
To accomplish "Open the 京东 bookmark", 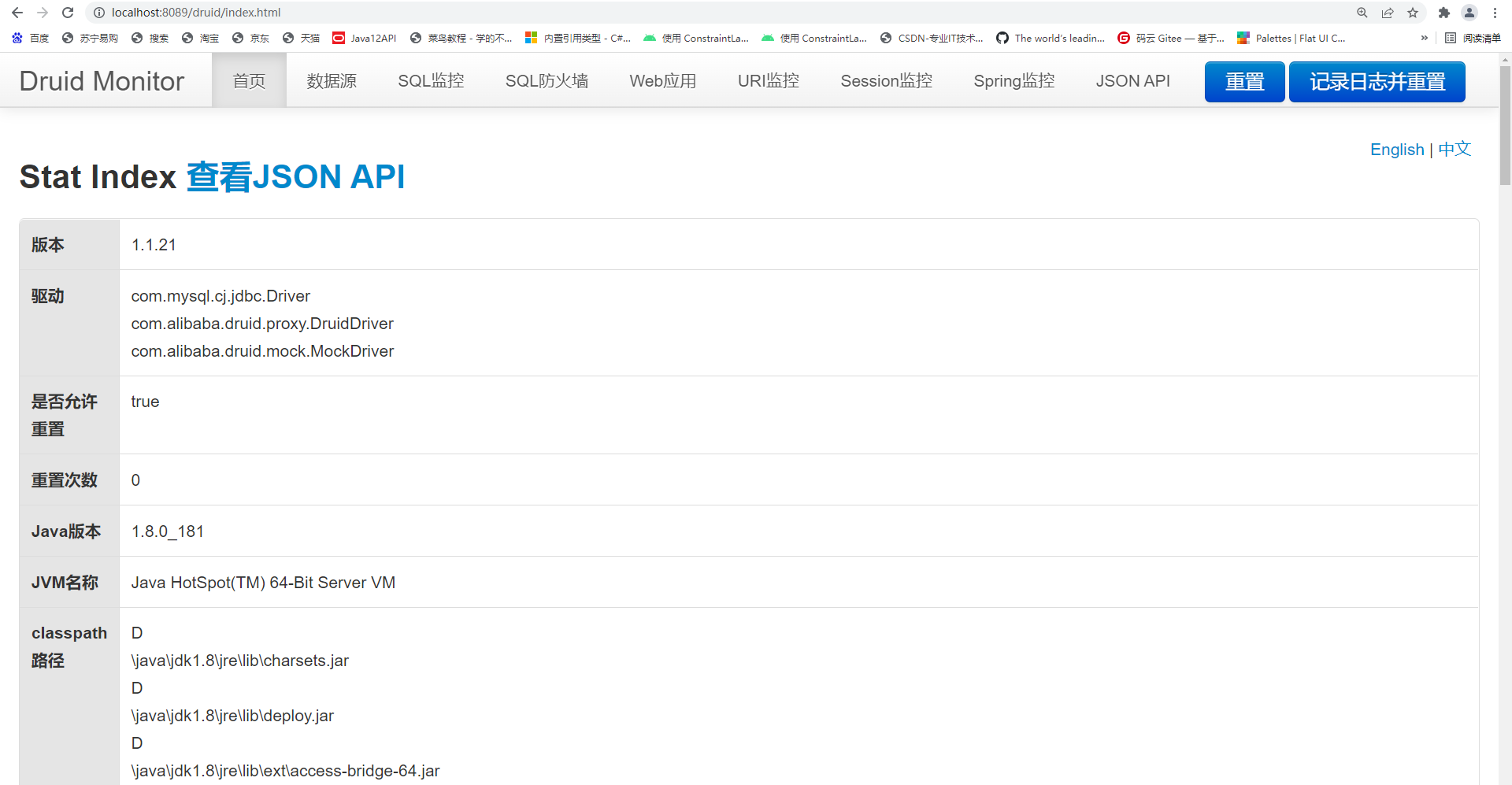I will [x=250, y=38].
